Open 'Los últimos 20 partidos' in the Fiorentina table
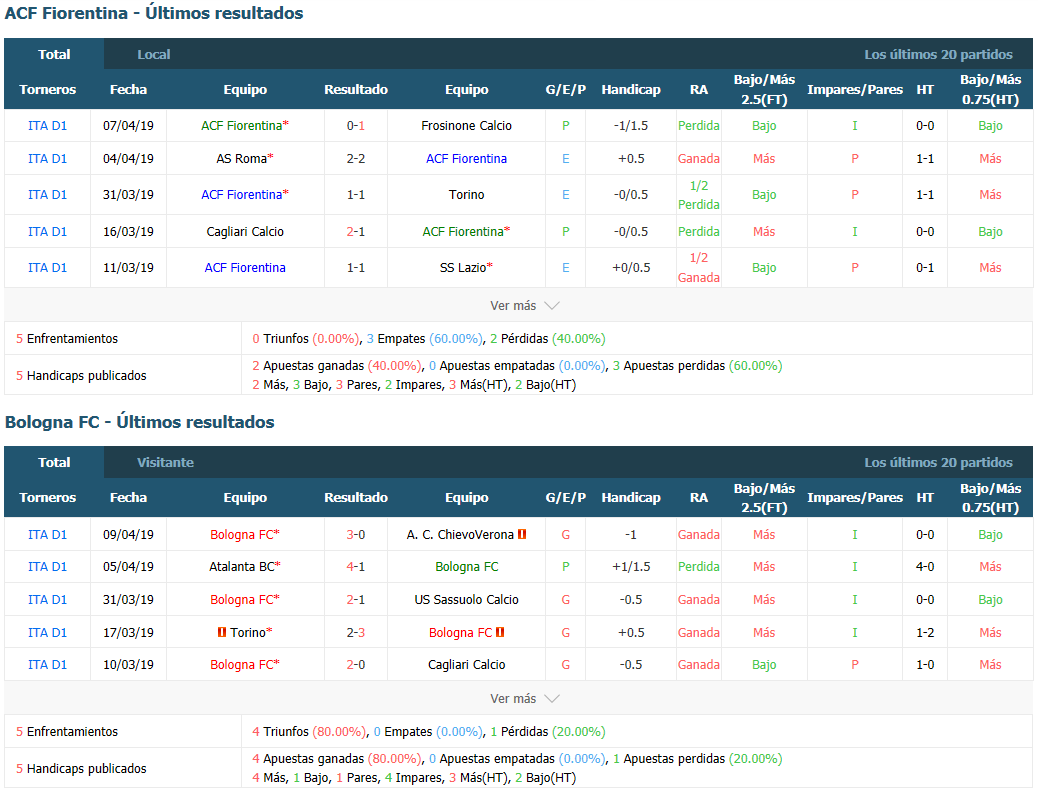The image size is (1038, 796). click(938, 54)
